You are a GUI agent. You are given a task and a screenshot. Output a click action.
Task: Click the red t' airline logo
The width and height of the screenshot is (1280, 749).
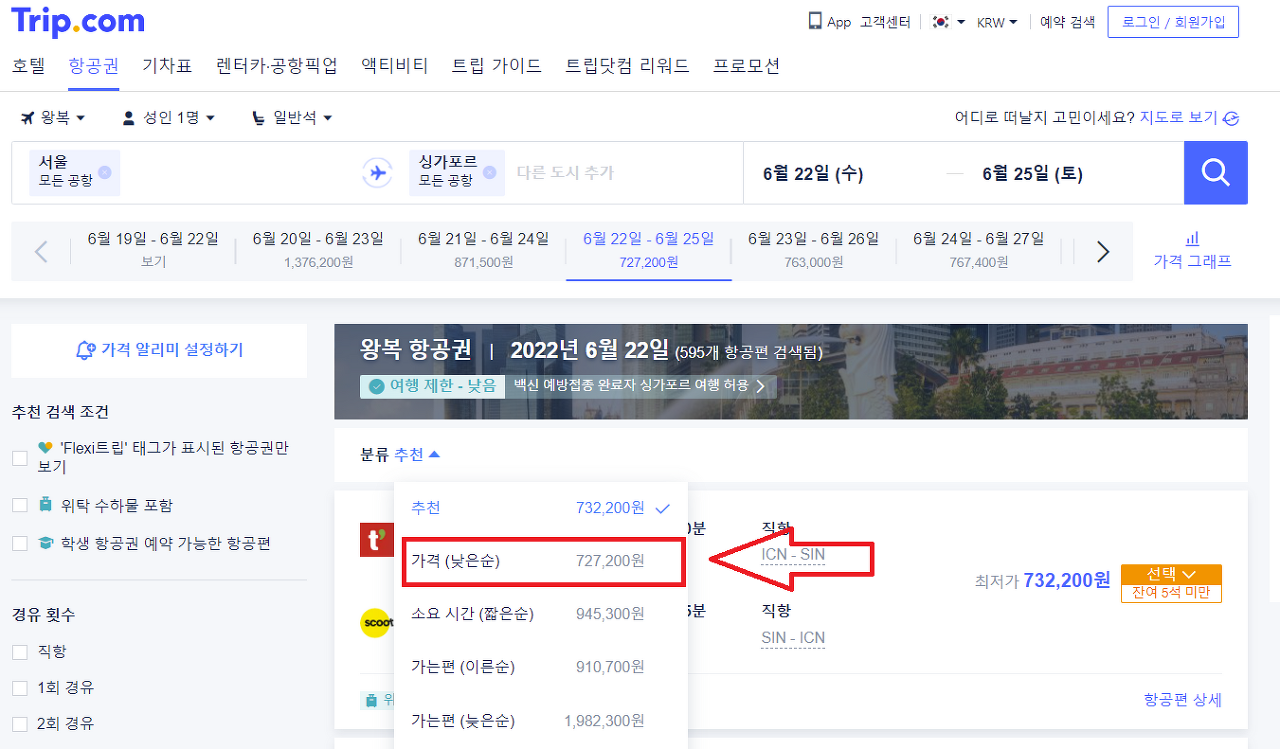[376, 538]
